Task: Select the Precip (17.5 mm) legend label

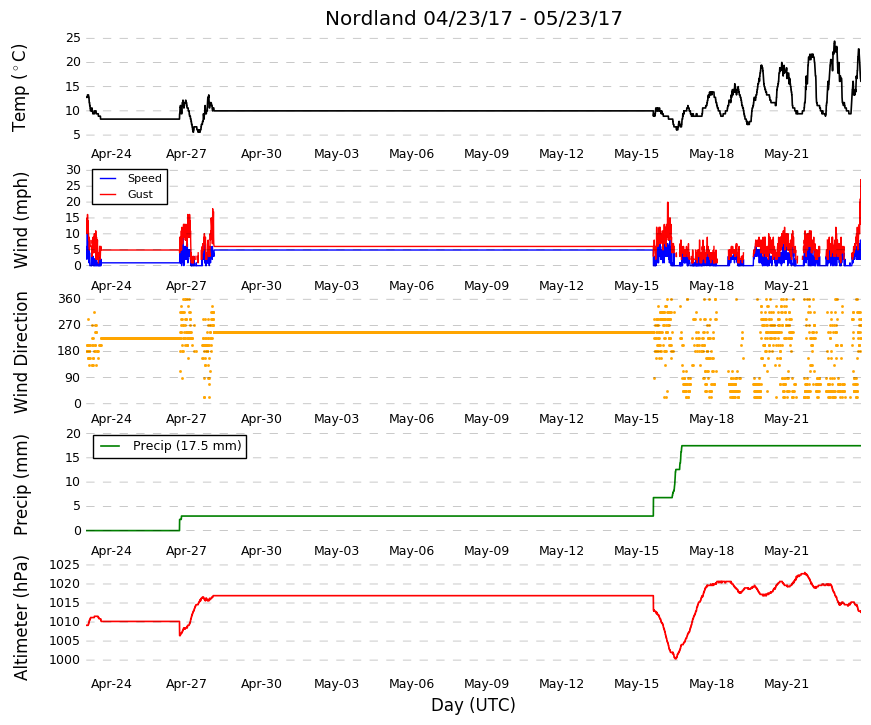Action: coord(187,446)
